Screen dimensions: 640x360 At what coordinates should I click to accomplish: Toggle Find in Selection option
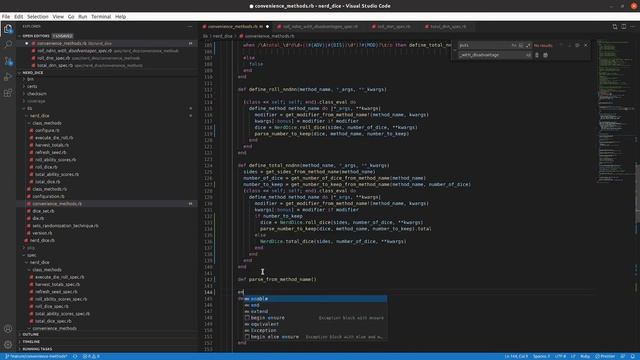[577, 45]
